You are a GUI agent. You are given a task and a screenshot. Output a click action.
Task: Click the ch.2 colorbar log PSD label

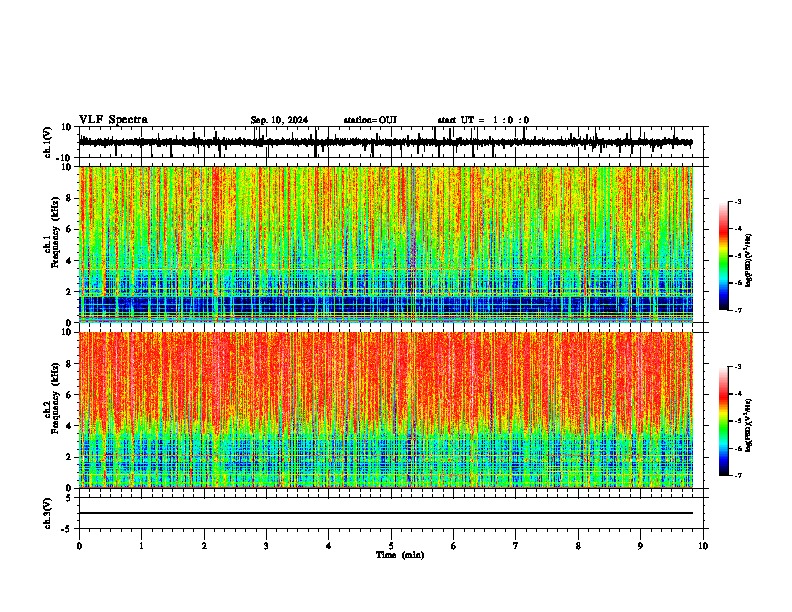[x=748, y=425]
